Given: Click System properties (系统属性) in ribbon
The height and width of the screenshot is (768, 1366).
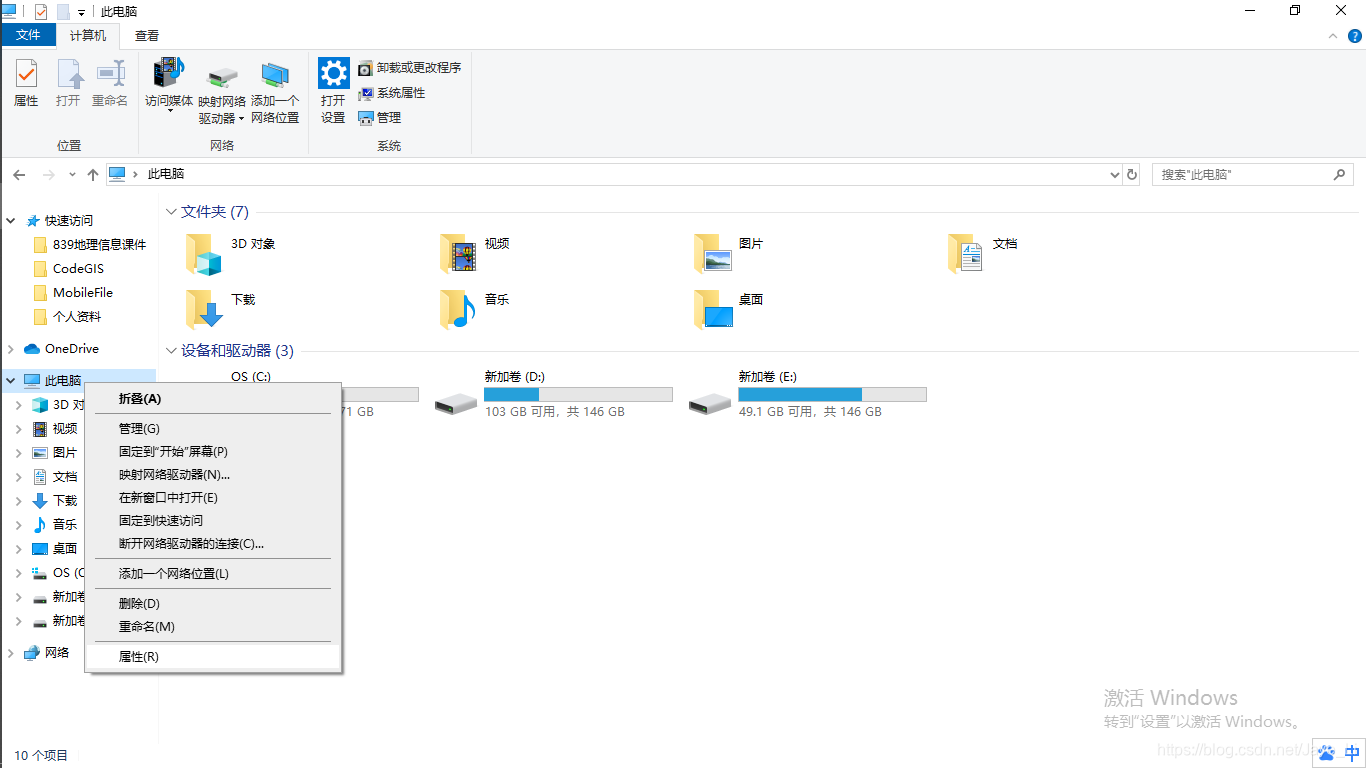Looking at the screenshot, I should (x=392, y=93).
